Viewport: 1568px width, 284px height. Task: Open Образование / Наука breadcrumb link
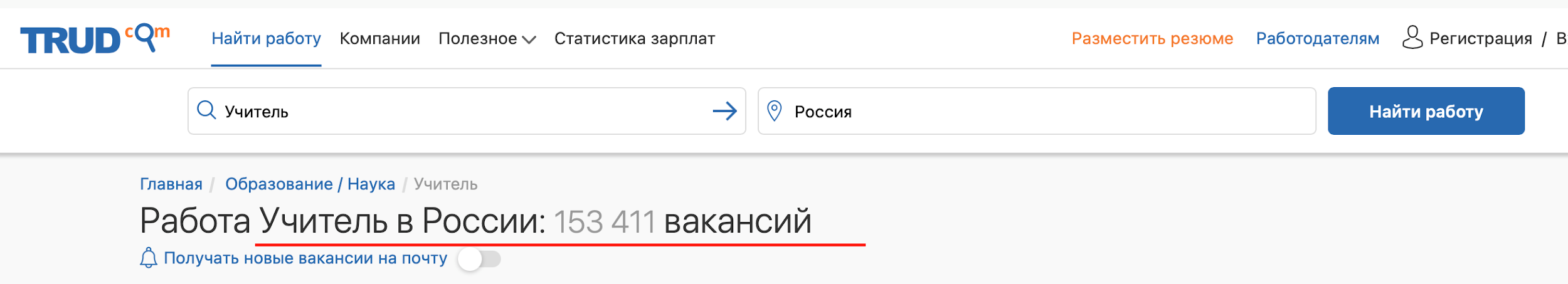[x=310, y=184]
